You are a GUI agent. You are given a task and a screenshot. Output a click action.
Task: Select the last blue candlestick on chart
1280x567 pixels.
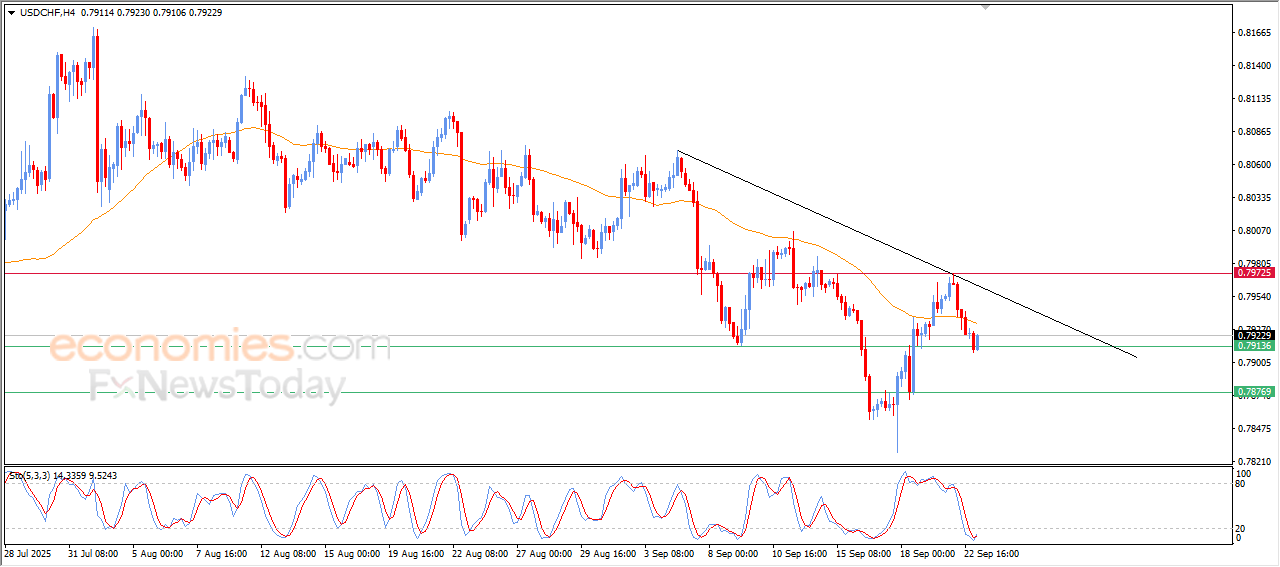976,342
